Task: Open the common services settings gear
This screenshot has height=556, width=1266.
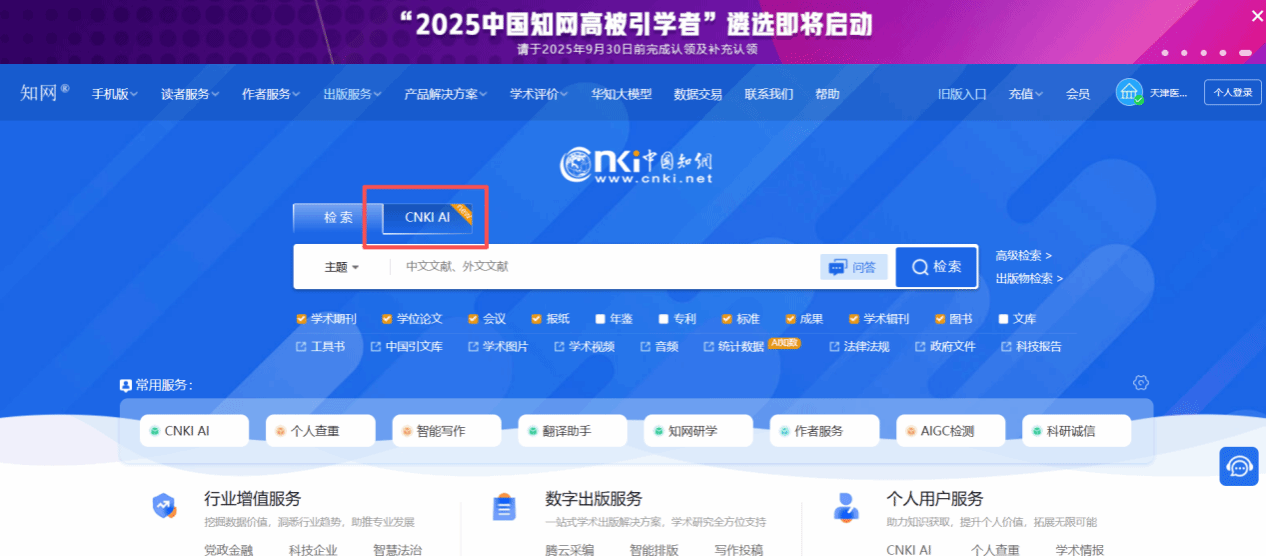Action: coord(1140,383)
